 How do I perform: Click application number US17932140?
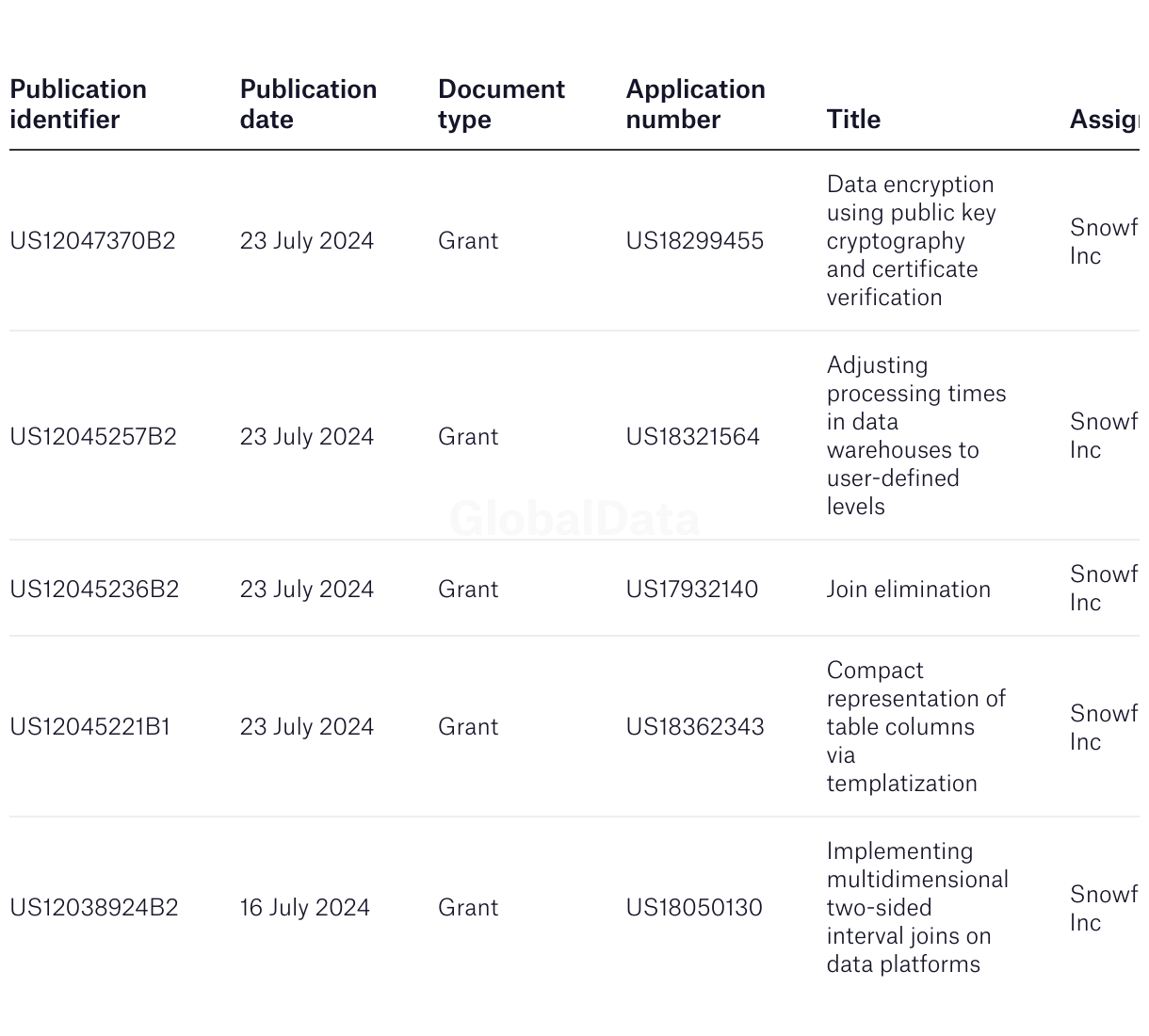691,590
